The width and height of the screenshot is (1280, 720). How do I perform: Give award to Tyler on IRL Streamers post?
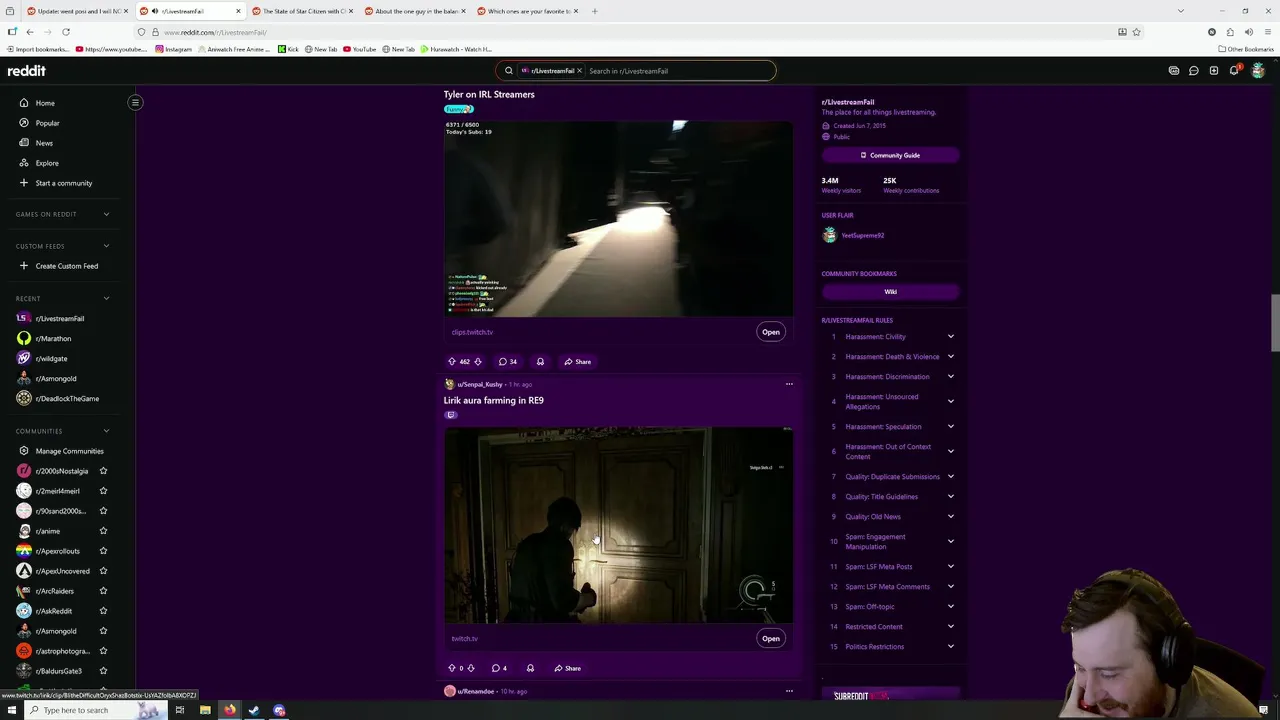click(540, 362)
